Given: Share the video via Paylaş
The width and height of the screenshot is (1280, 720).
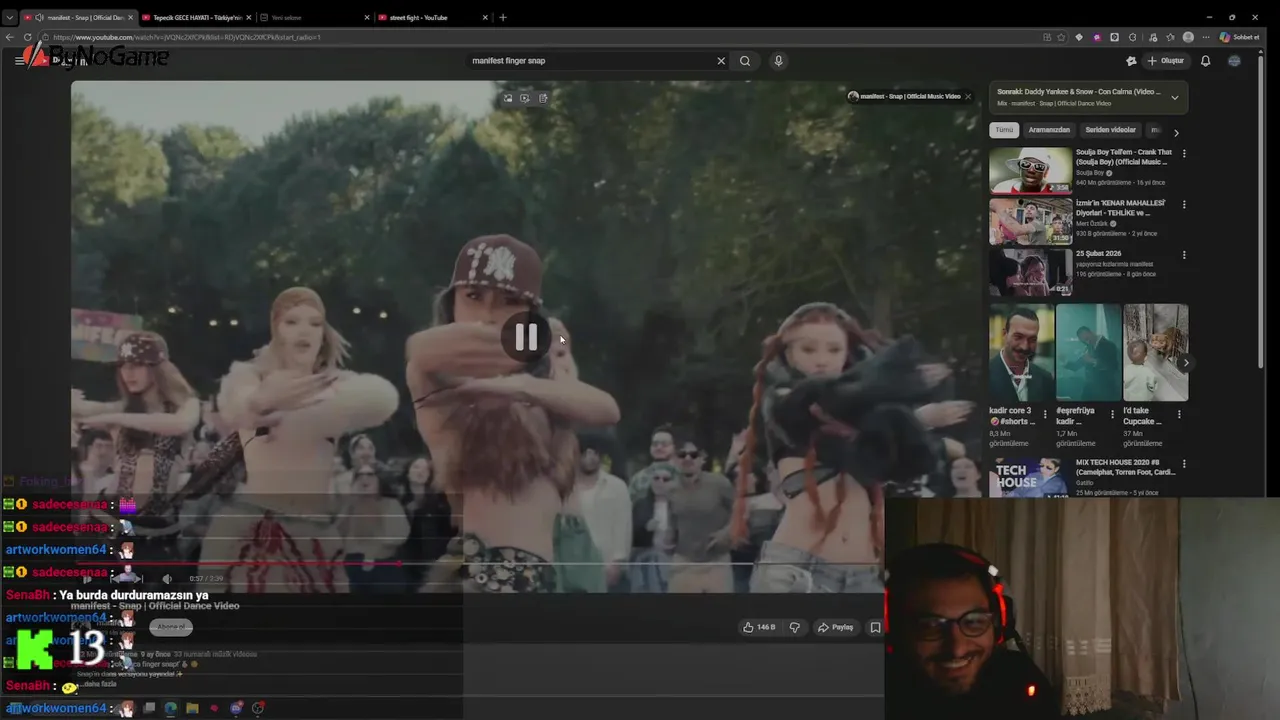Looking at the screenshot, I should [x=836, y=627].
